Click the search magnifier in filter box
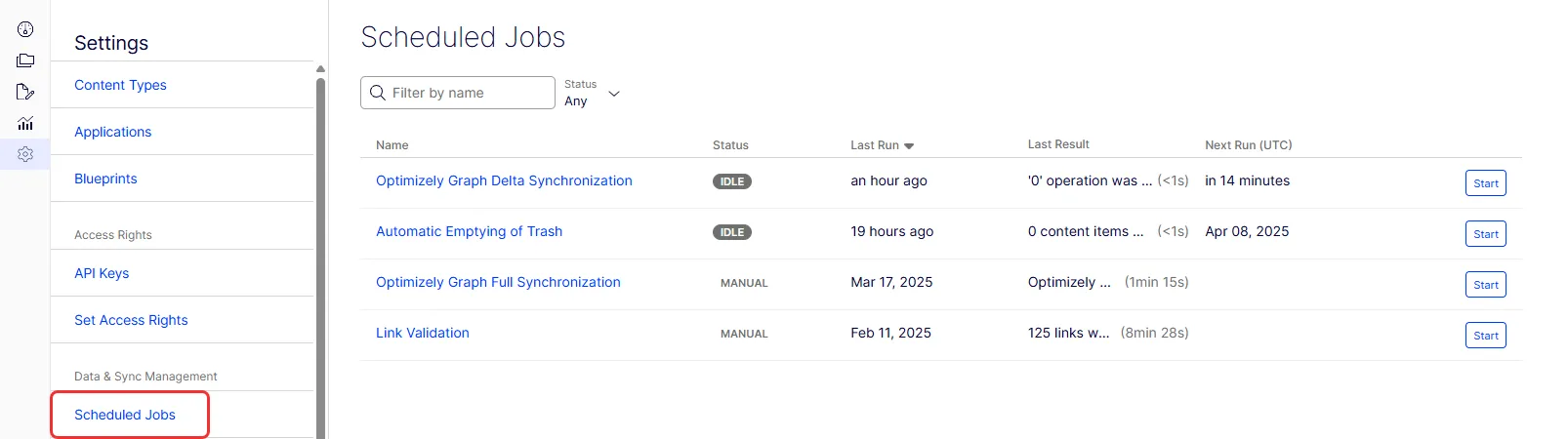The height and width of the screenshot is (439, 1568). click(x=378, y=93)
